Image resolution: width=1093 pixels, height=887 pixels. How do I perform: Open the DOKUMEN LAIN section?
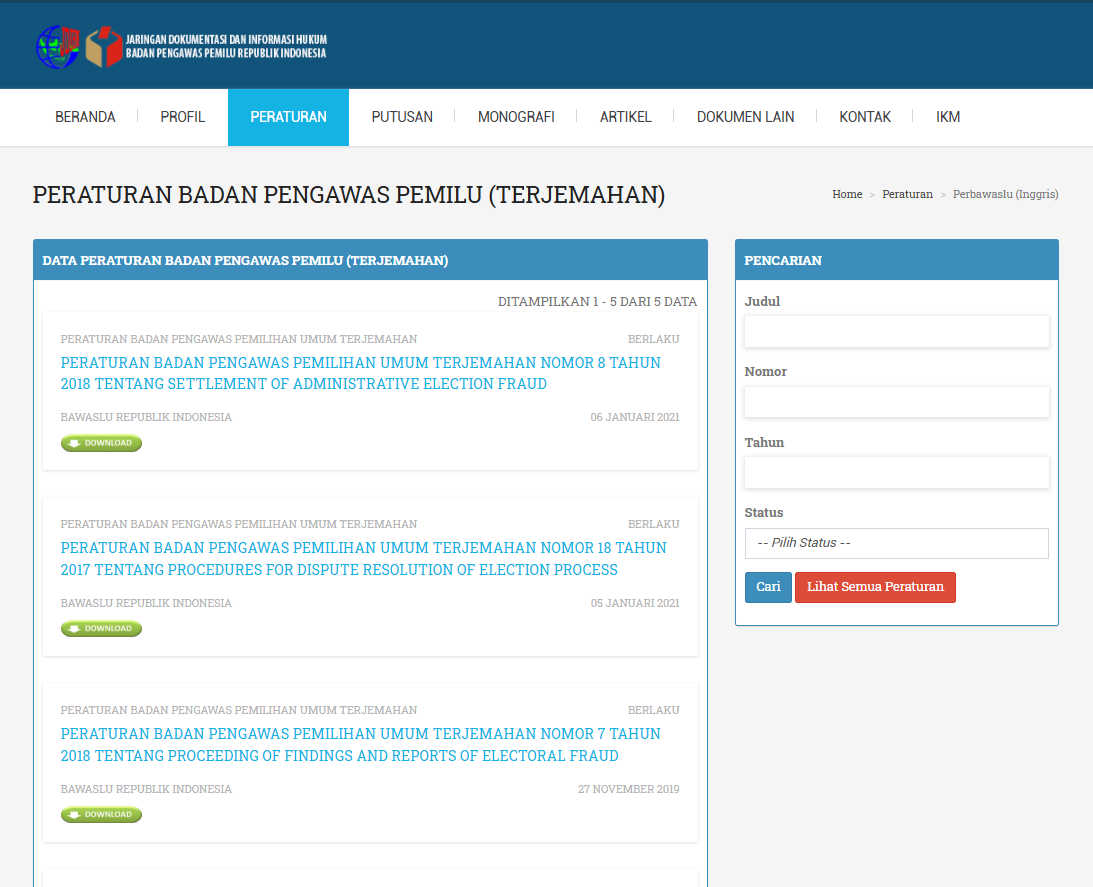pos(745,117)
